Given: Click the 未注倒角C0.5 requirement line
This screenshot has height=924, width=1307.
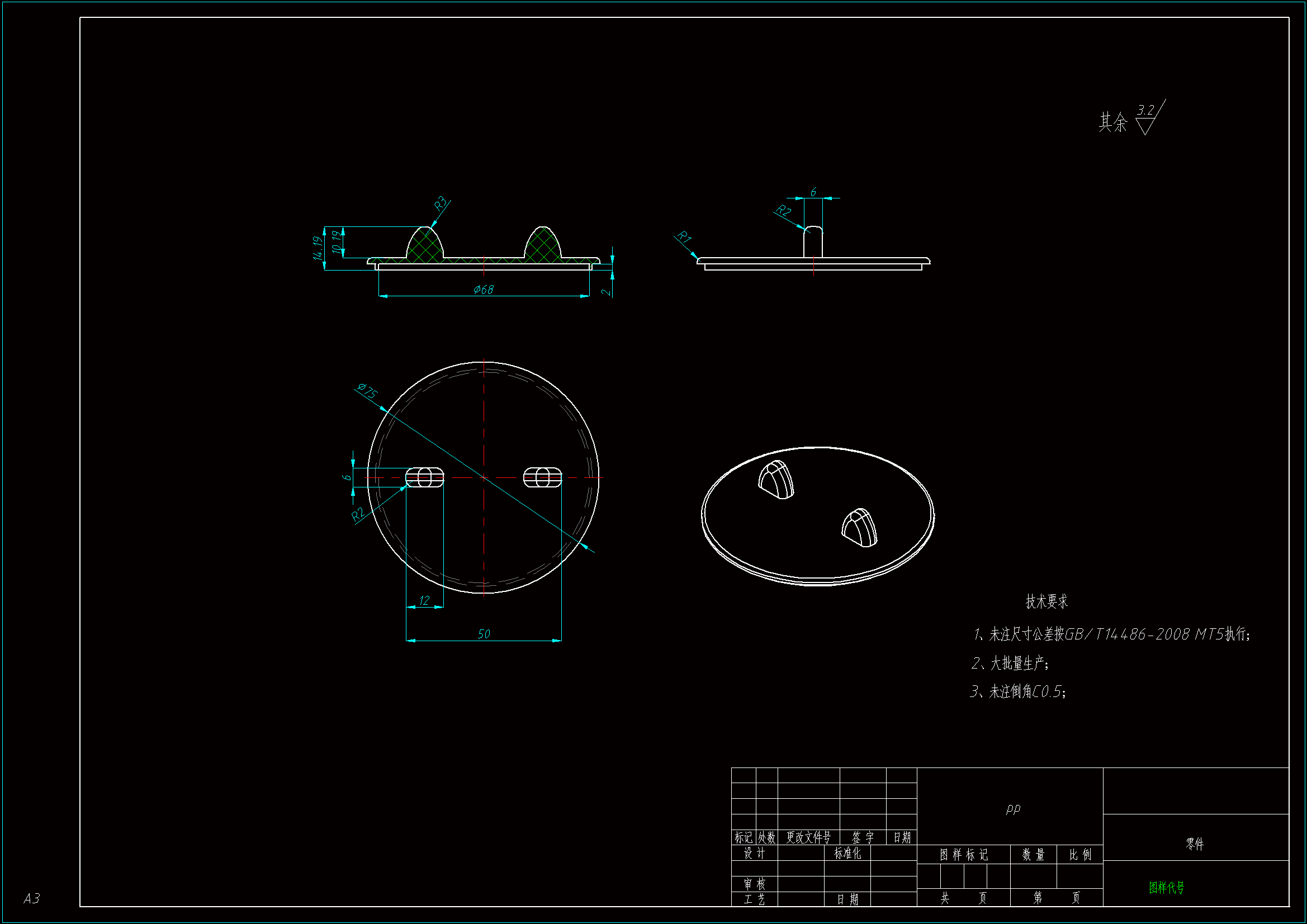Looking at the screenshot, I should click(1018, 691).
